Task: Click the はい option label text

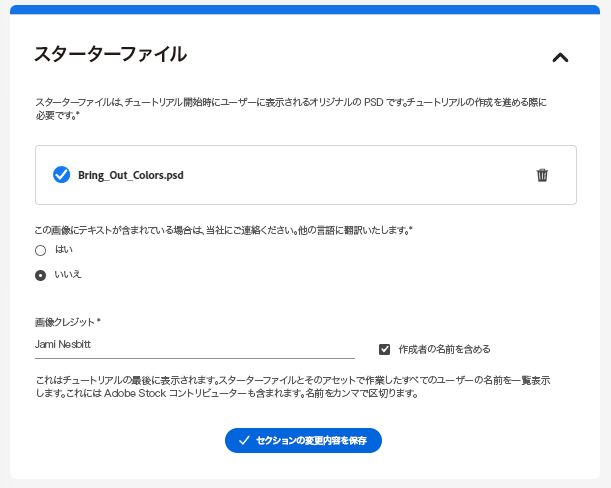Action: pyautogui.click(x=64, y=250)
